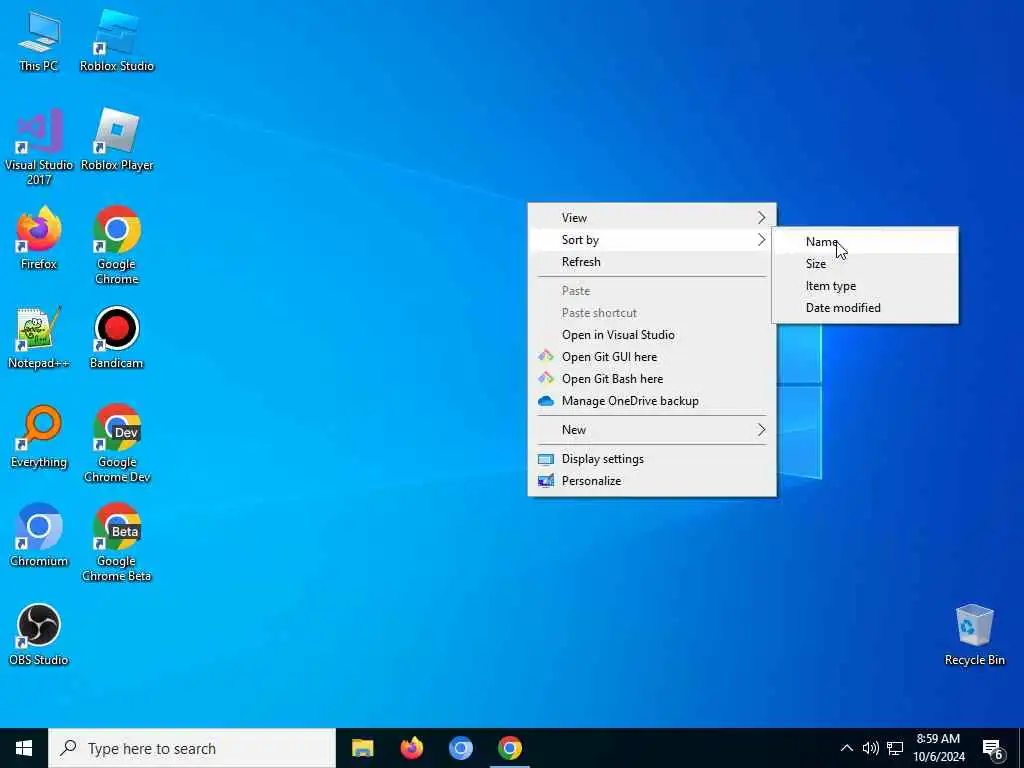Expand the View submenu
Screen dimensions: 1024x768
point(652,217)
